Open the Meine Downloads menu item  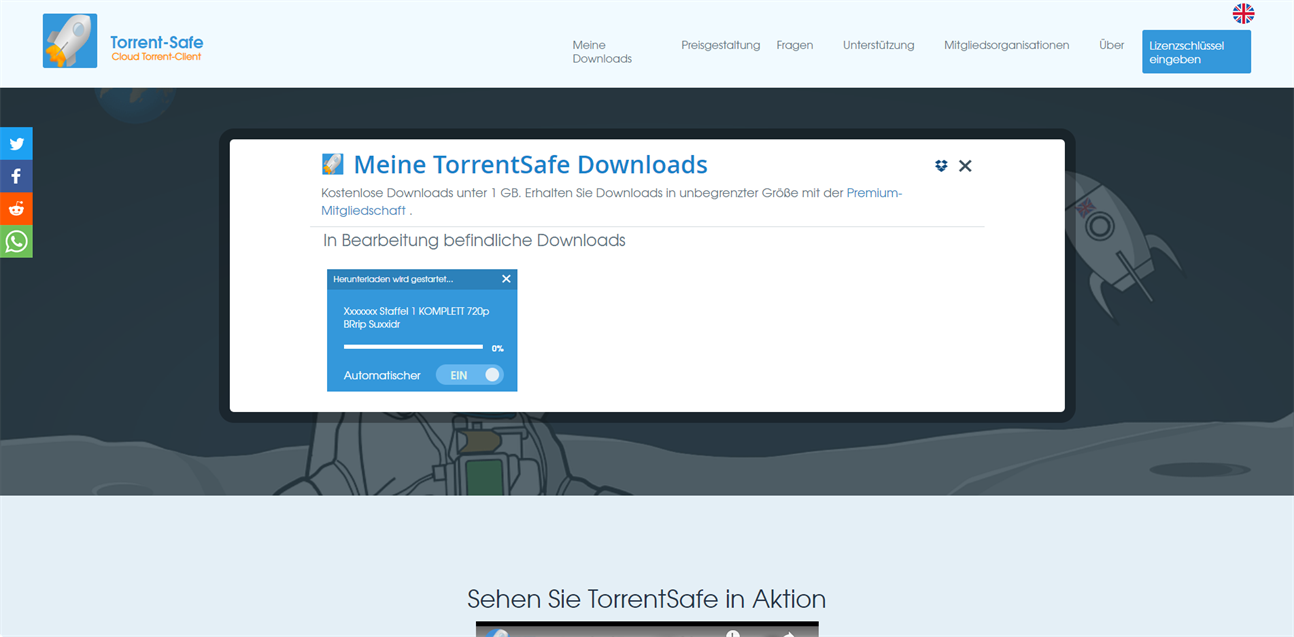pos(602,52)
